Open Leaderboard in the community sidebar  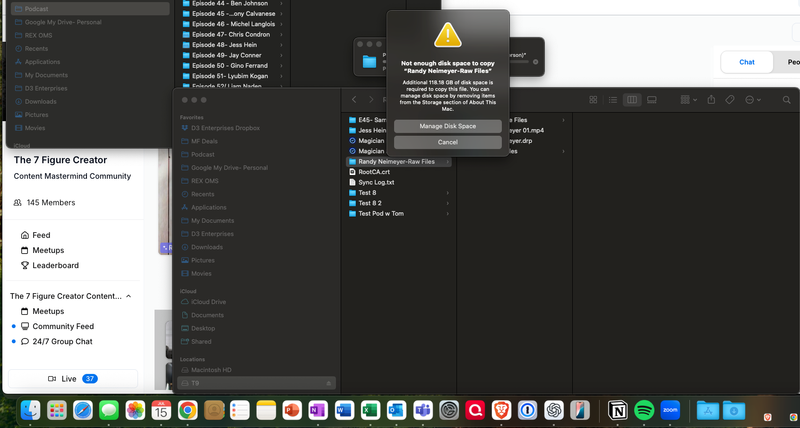click(x=55, y=266)
